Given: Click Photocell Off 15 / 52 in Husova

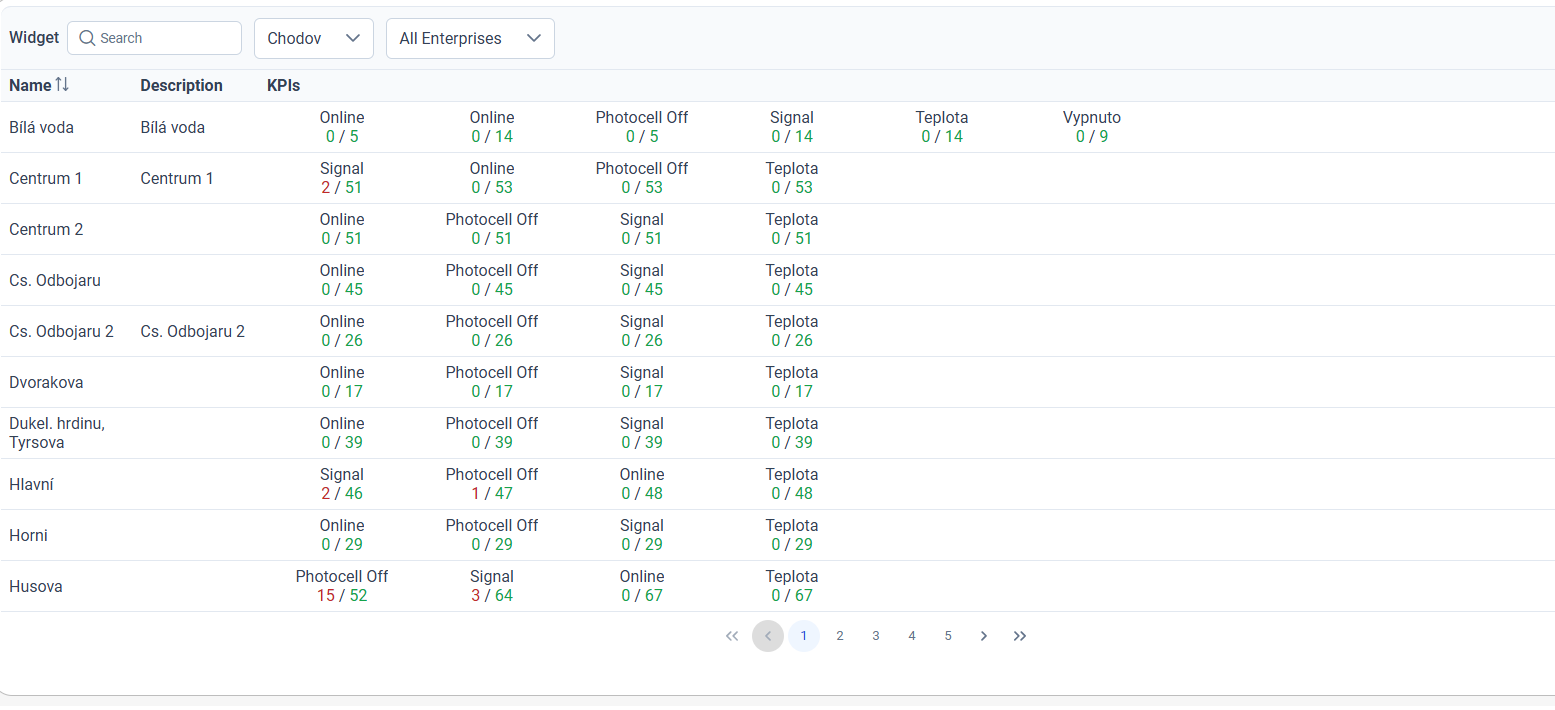Looking at the screenshot, I should point(342,586).
